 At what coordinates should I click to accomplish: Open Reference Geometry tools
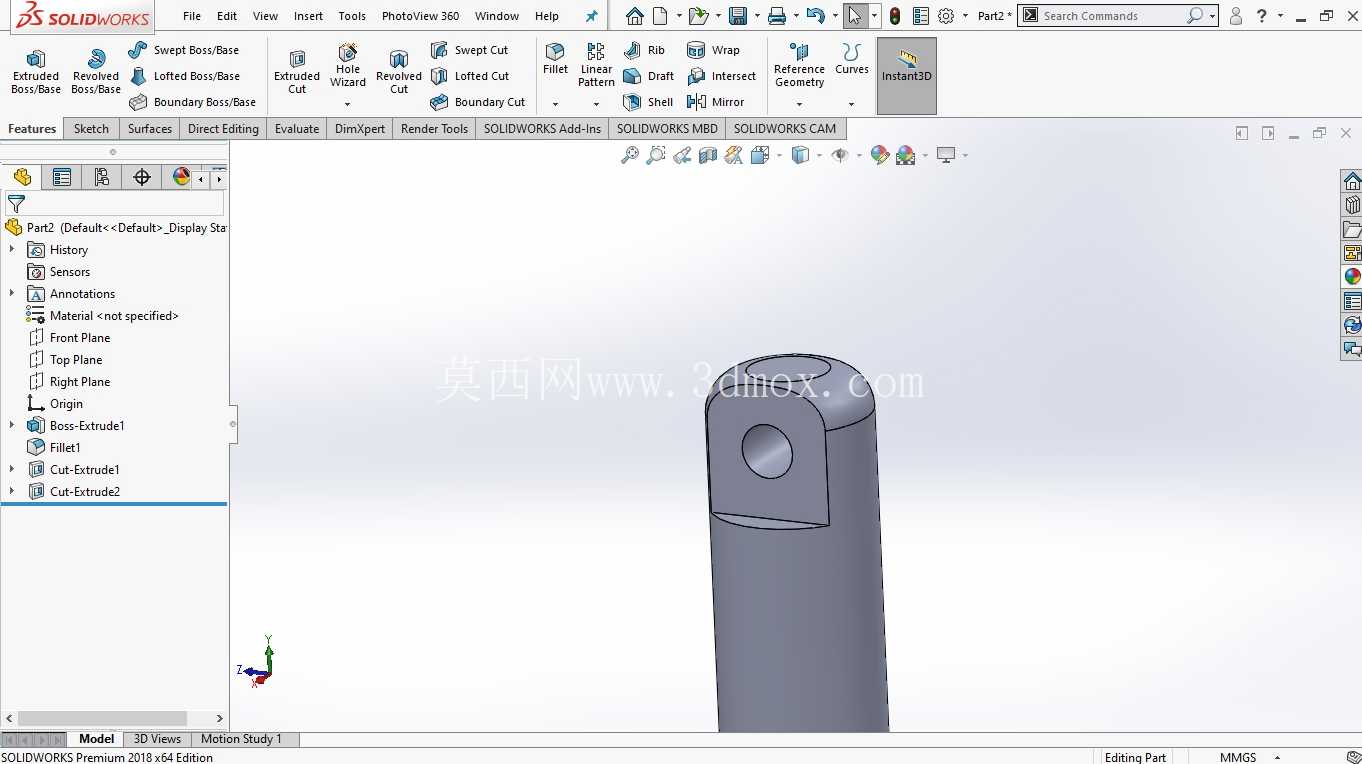799,66
